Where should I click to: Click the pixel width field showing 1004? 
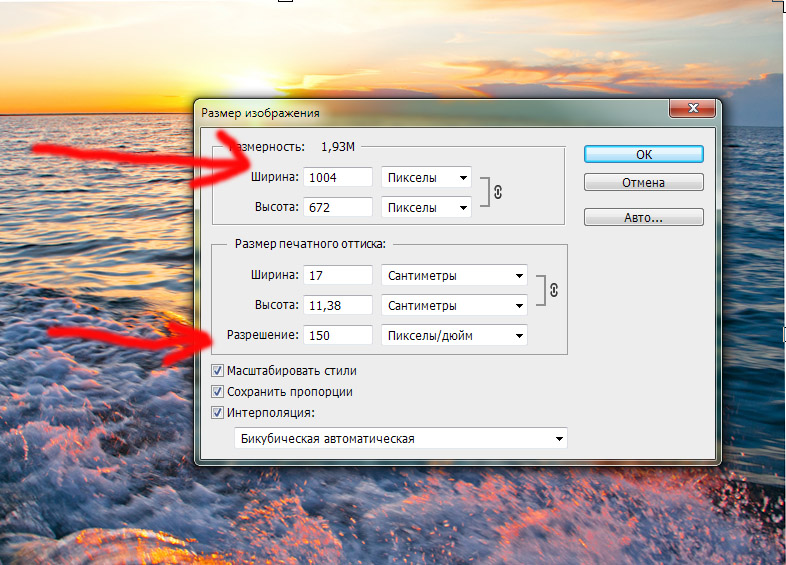click(338, 178)
